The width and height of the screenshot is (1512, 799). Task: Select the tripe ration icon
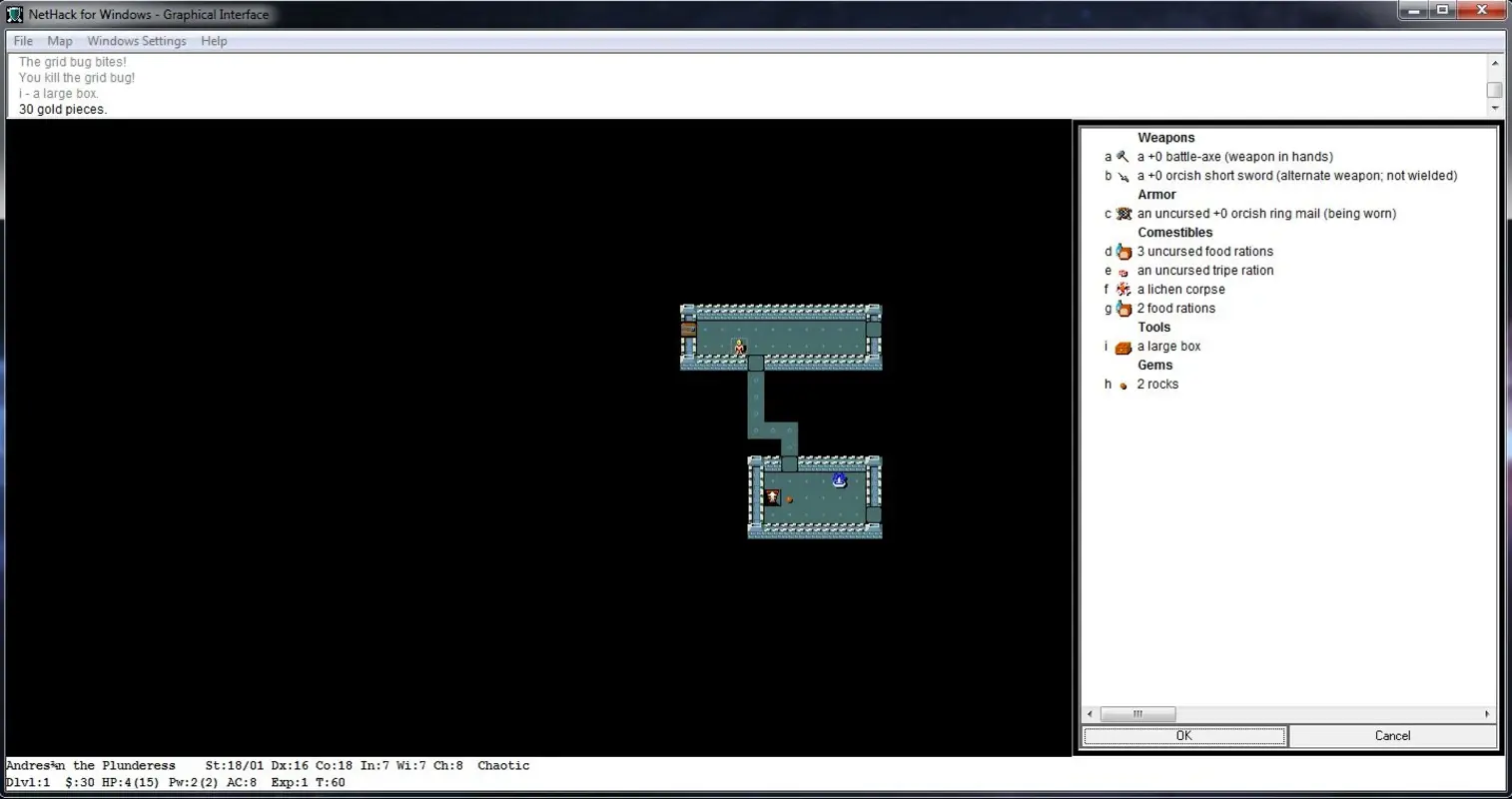[1123, 271]
